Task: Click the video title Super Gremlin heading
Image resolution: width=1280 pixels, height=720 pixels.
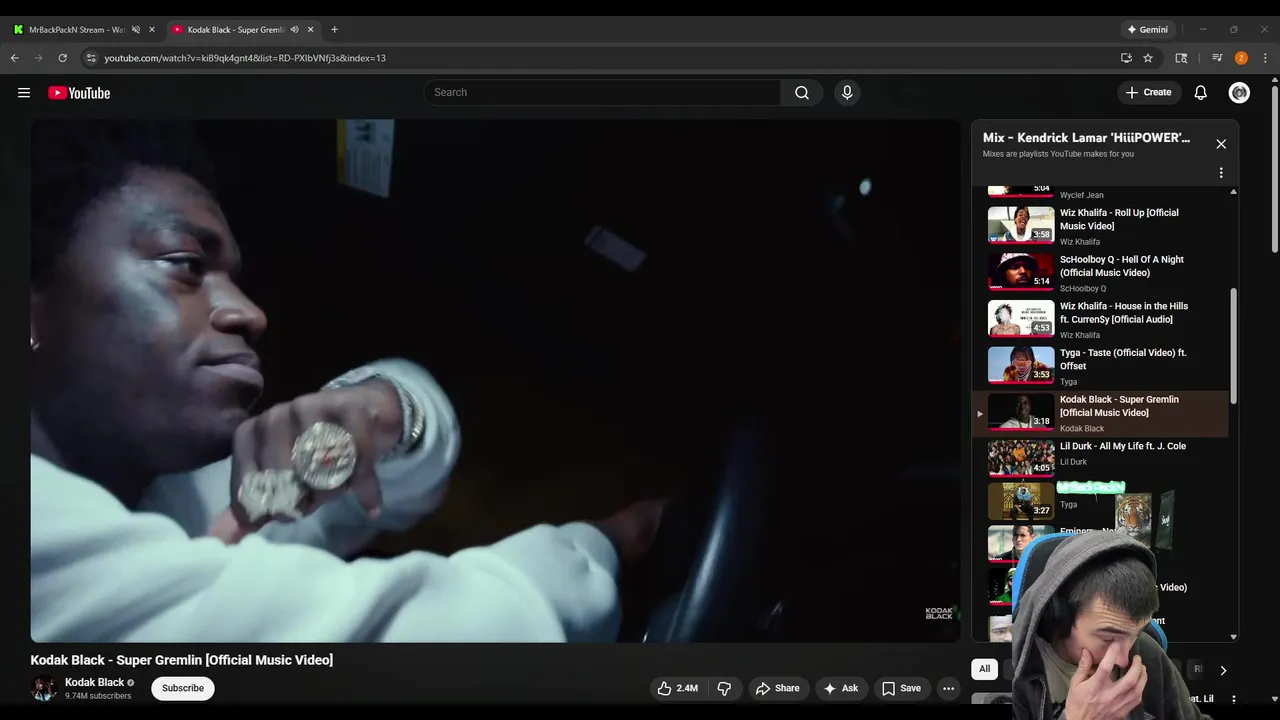Action: tap(182, 660)
